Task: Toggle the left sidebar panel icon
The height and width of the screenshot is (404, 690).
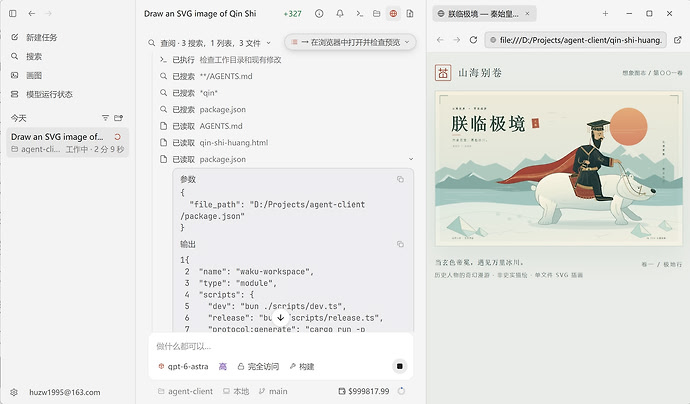Action: (x=13, y=14)
